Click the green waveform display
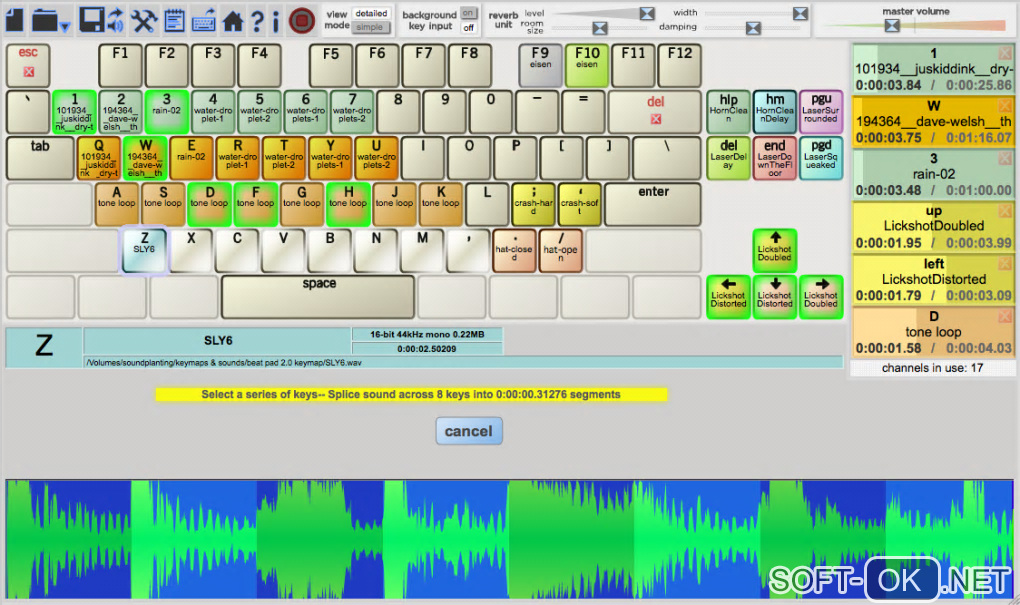The image size is (1020, 605). tap(510, 539)
